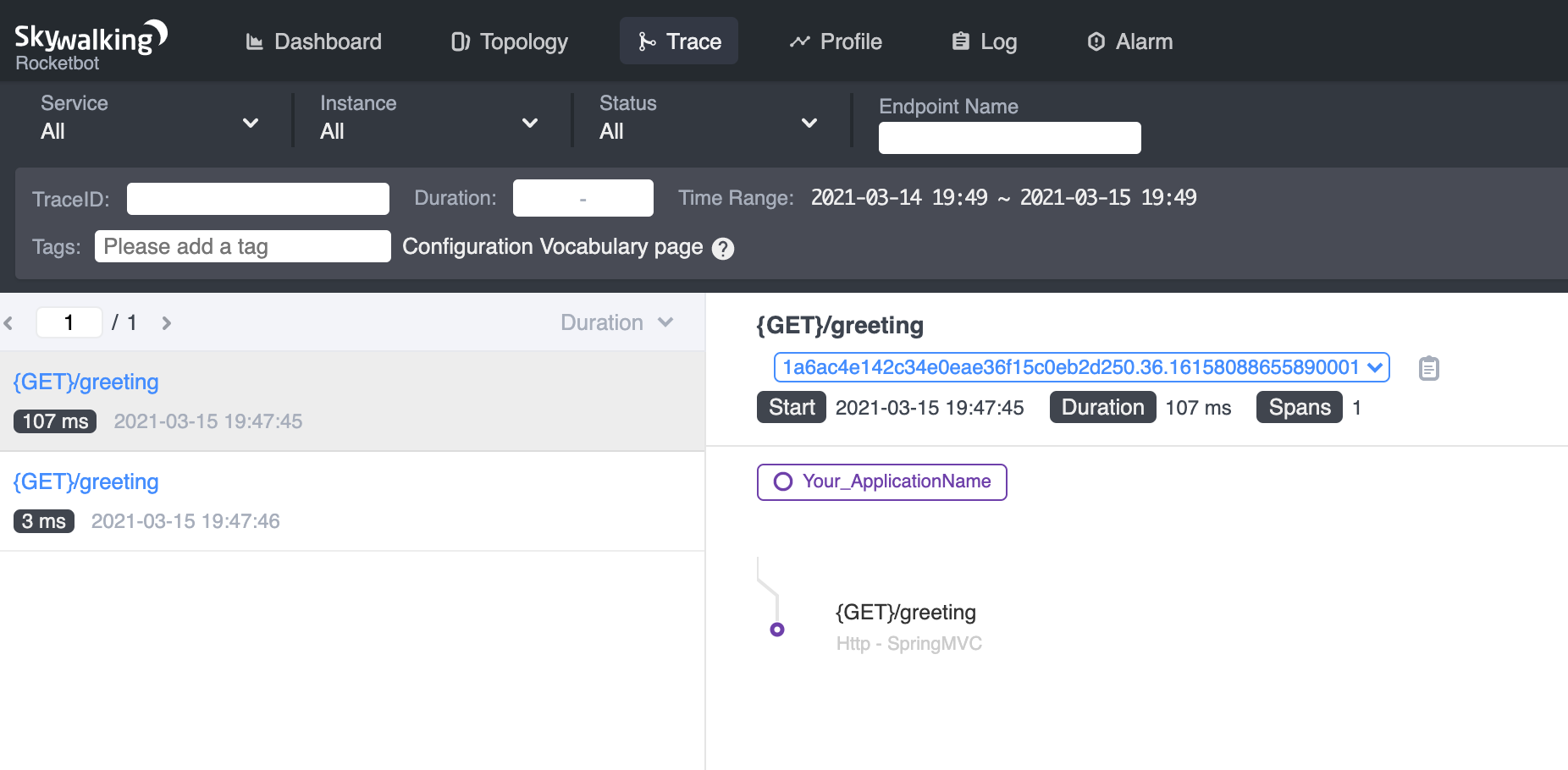Switch to the Topology tab

509,41
